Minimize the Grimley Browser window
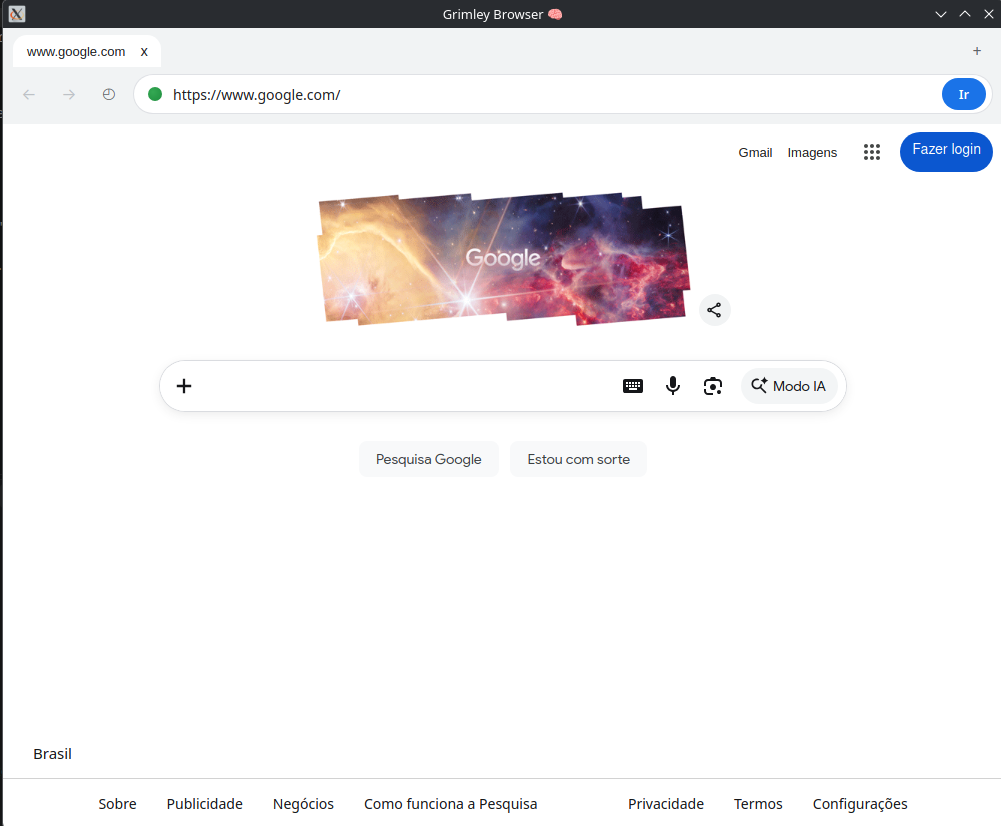The image size is (1001, 826). pos(940,14)
